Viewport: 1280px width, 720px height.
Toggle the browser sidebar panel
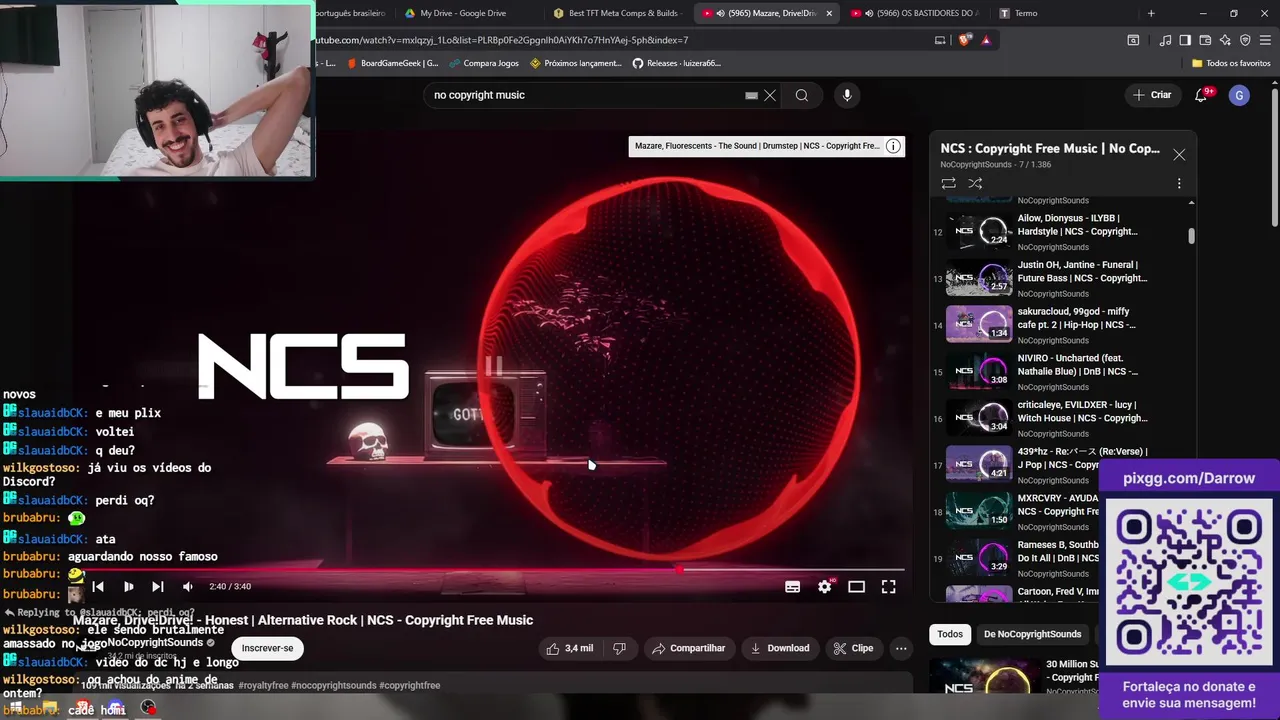click(1185, 40)
